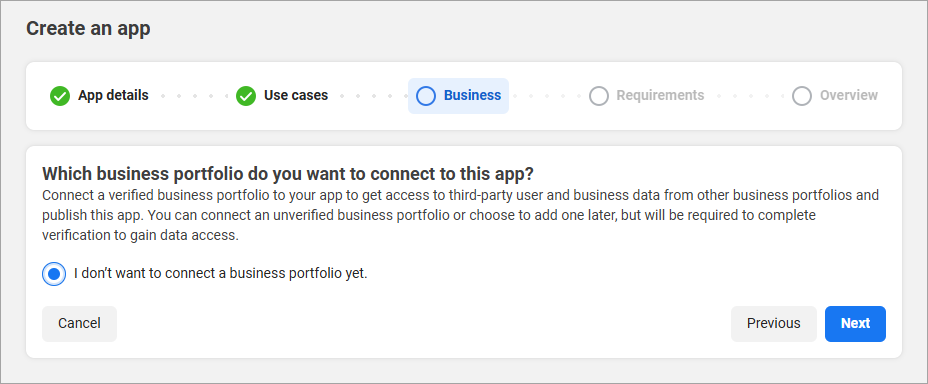This screenshot has height=384, width=928.
Task: Open the Overview step label
Action: pos(849,95)
